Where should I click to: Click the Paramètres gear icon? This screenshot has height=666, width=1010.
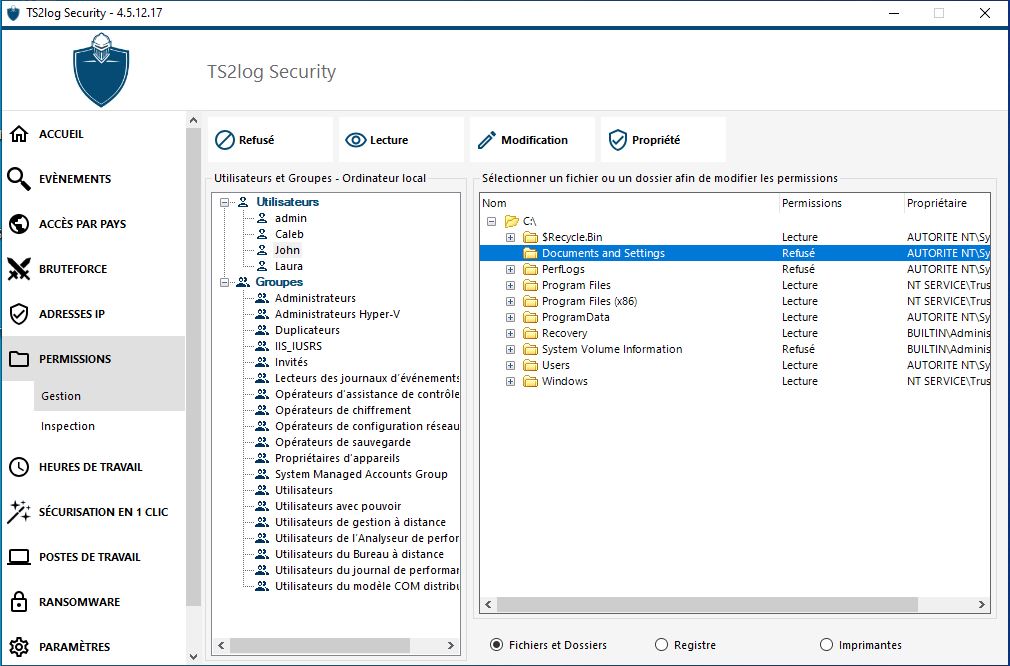[x=19, y=647]
